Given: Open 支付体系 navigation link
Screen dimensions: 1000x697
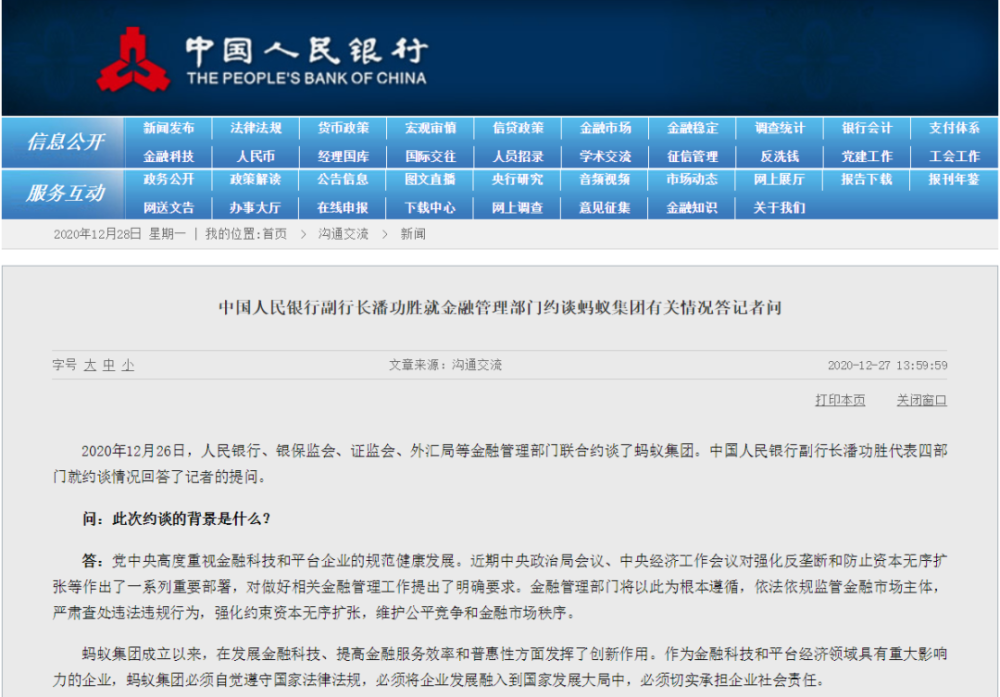Looking at the screenshot, I should (x=954, y=128).
